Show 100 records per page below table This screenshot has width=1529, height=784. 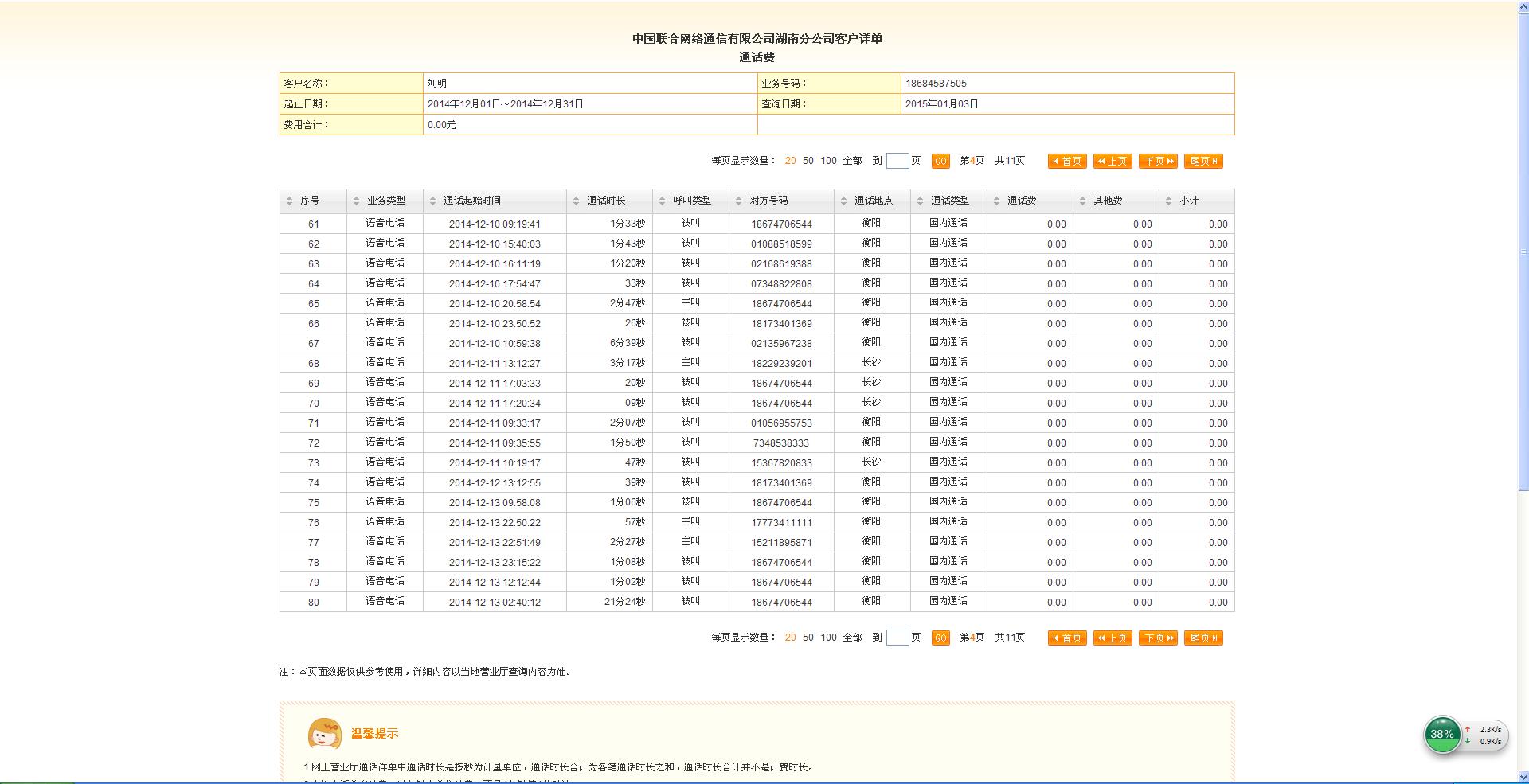[x=828, y=638]
